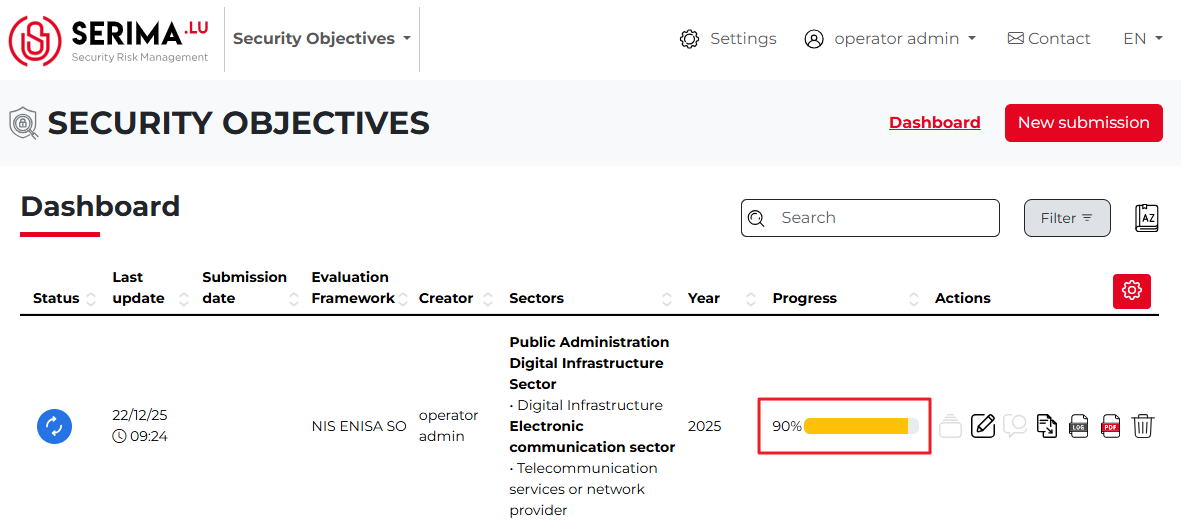Open the EN language dropdown

[1143, 38]
